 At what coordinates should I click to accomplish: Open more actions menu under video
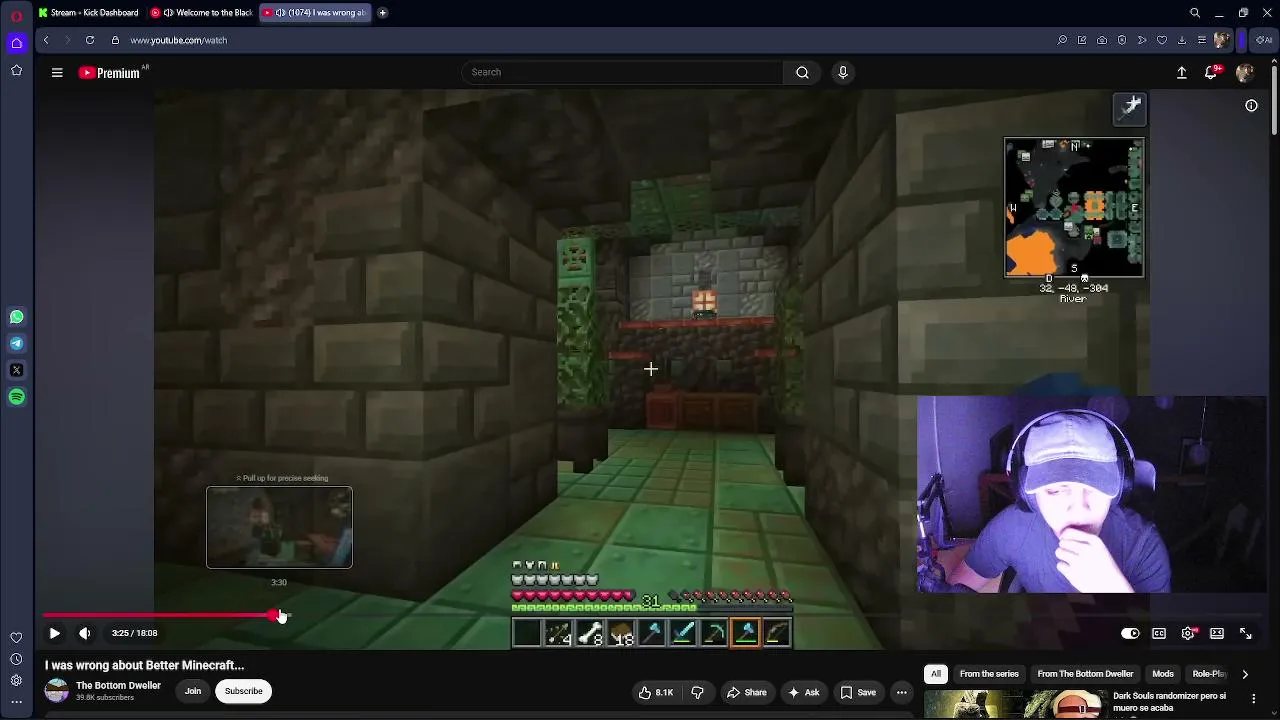point(901,692)
